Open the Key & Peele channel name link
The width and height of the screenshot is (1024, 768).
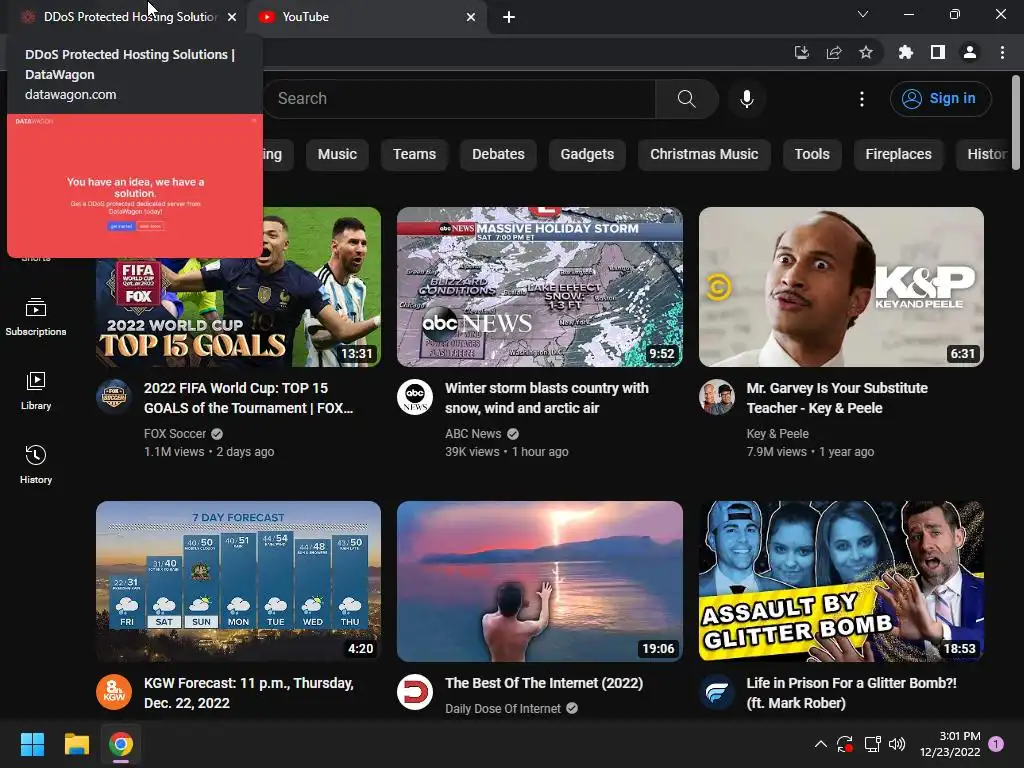click(777, 434)
